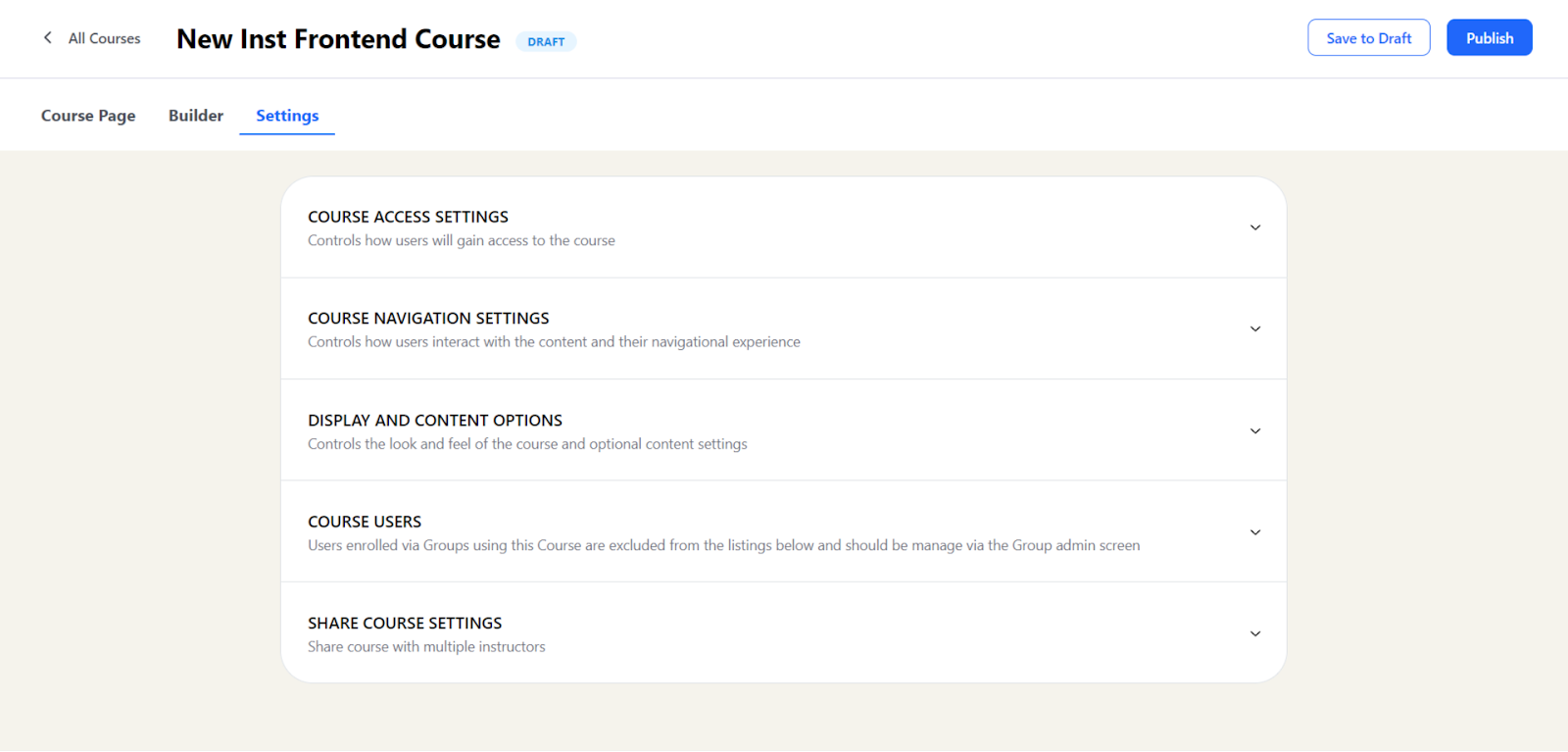The height and width of the screenshot is (752, 1568).
Task: Click 'Share course with multiple instructors' text
Action: [426, 647]
